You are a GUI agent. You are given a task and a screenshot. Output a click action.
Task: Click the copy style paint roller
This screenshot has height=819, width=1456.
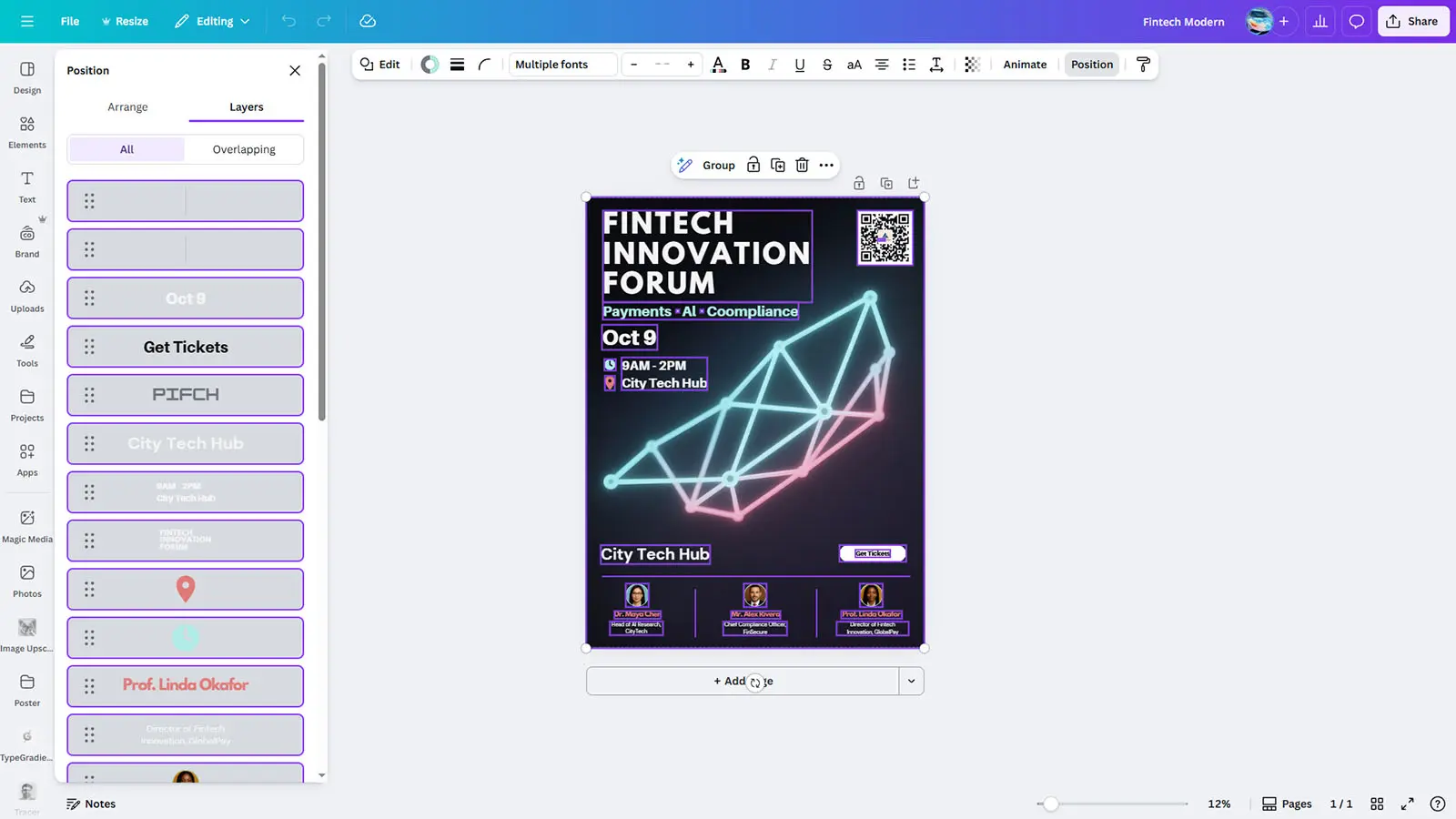click(1143, 65)
